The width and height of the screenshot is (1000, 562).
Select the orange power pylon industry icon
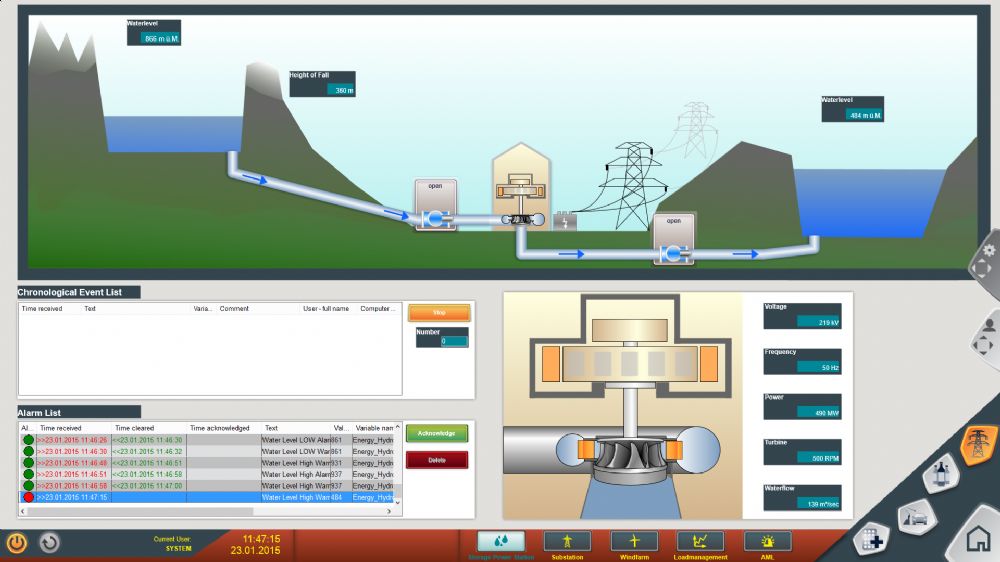click(977, 443)
